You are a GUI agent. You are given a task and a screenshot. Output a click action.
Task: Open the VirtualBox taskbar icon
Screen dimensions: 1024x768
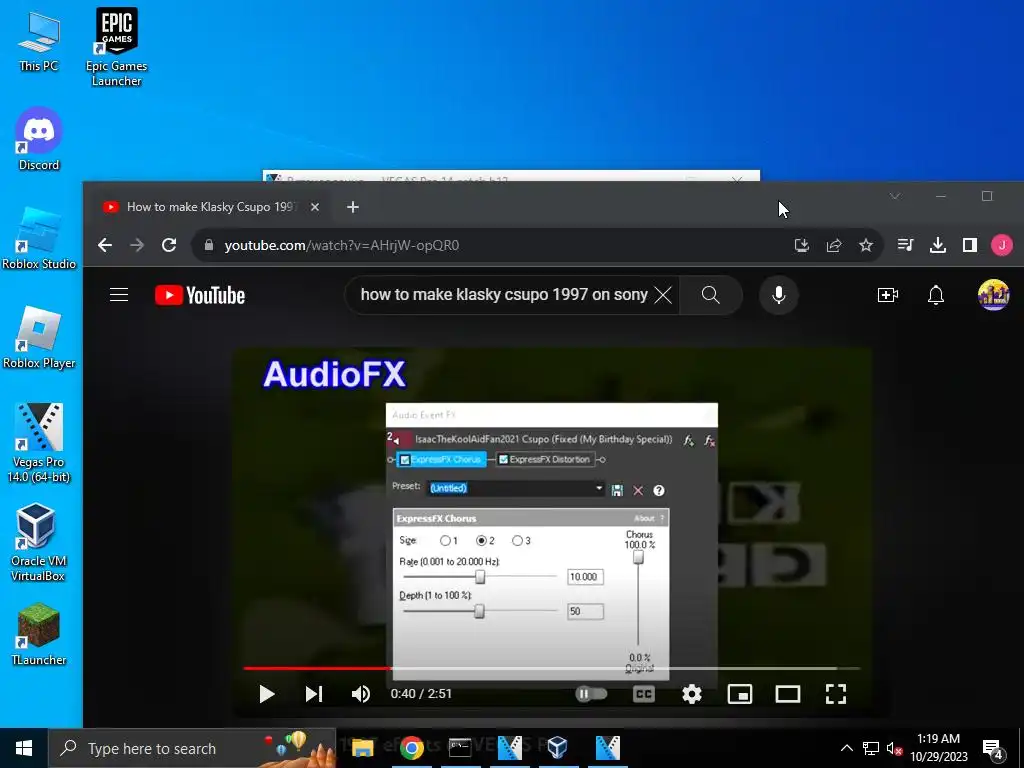click(557, 748)
